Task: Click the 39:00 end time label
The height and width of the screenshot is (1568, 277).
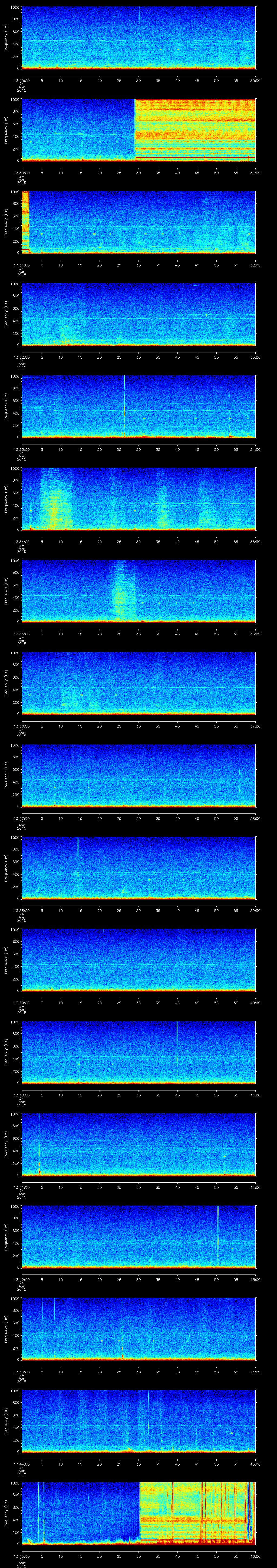Action: (x=256, y=910)
